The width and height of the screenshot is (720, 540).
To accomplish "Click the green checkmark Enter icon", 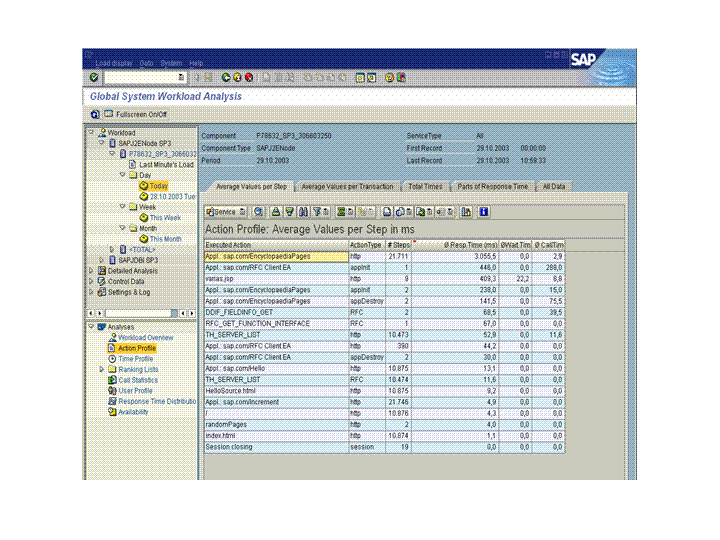I will pos(94,78).
